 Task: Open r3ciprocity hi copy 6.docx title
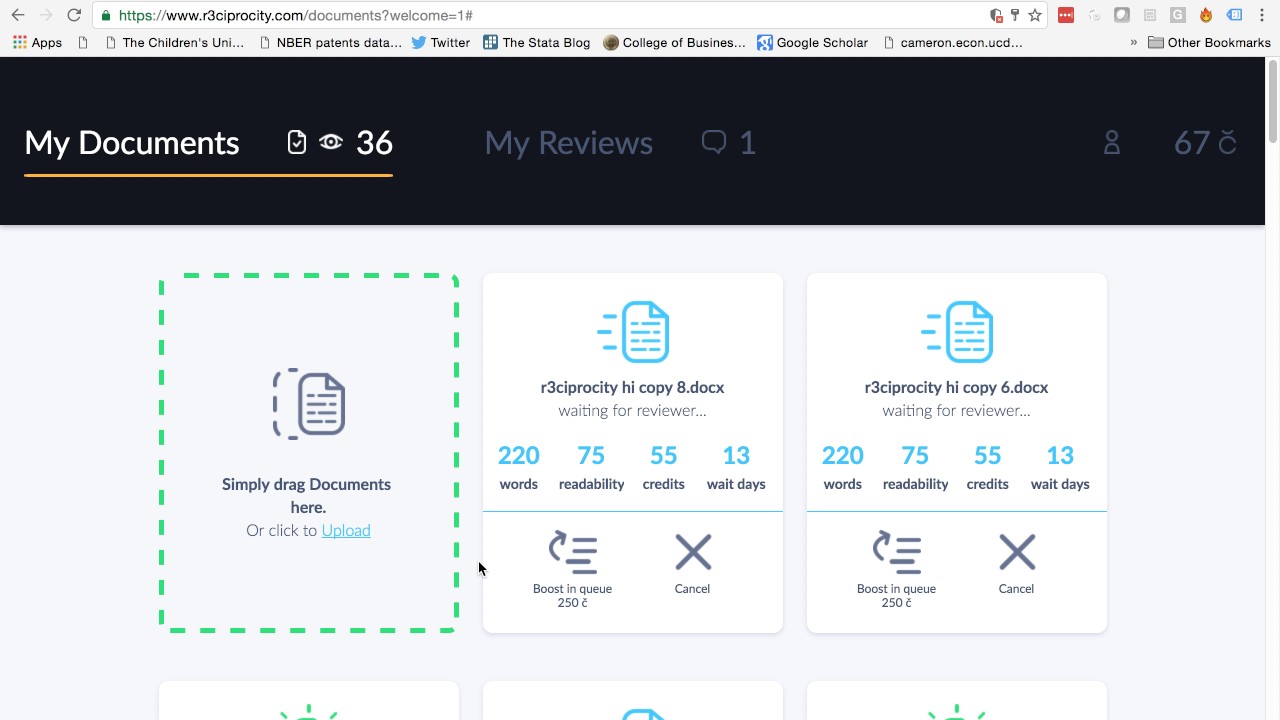(x=956, y=387)
